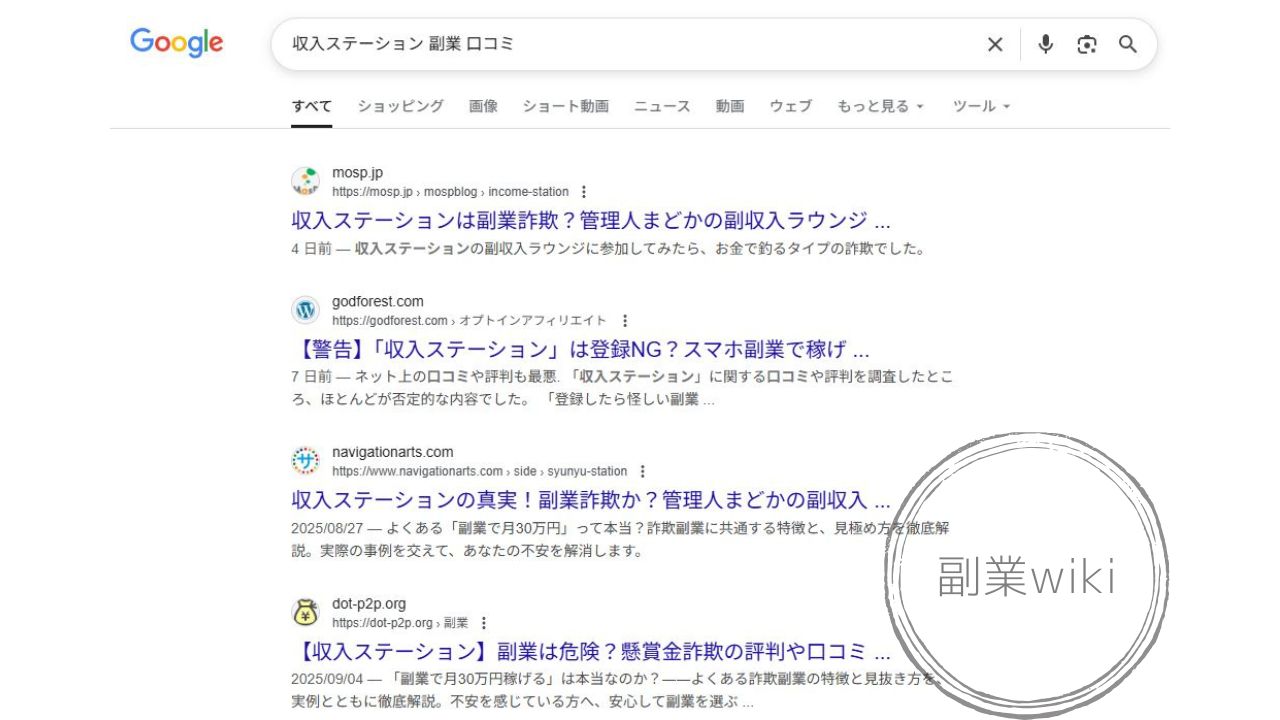Click the dot-p2p.org site name
1280x720 pixels.
pyautogui.click(x=369, y=603)
